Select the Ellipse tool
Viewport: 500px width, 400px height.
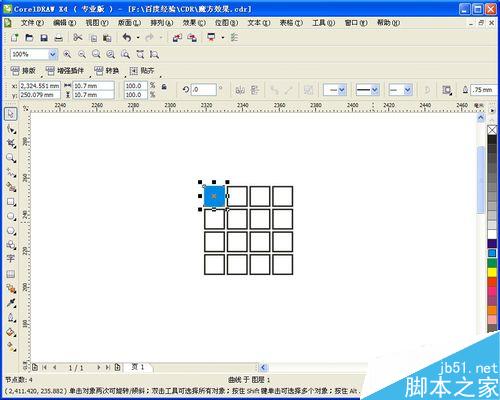(x=11, y=216)
